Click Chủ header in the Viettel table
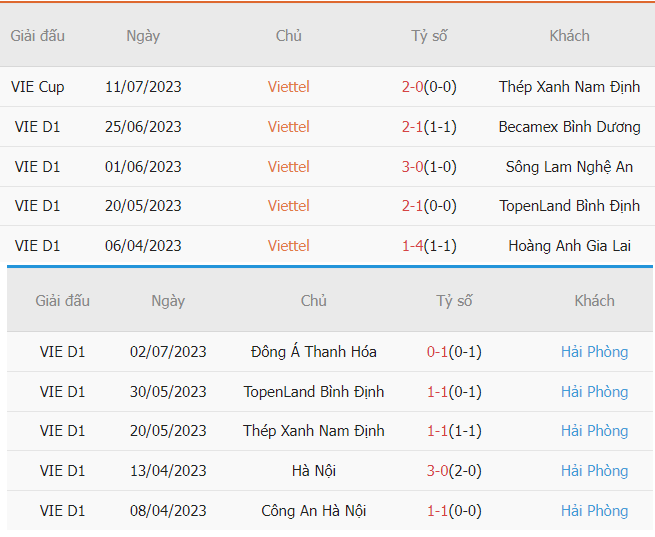The image size is (655, 537). tap(289, 36)
